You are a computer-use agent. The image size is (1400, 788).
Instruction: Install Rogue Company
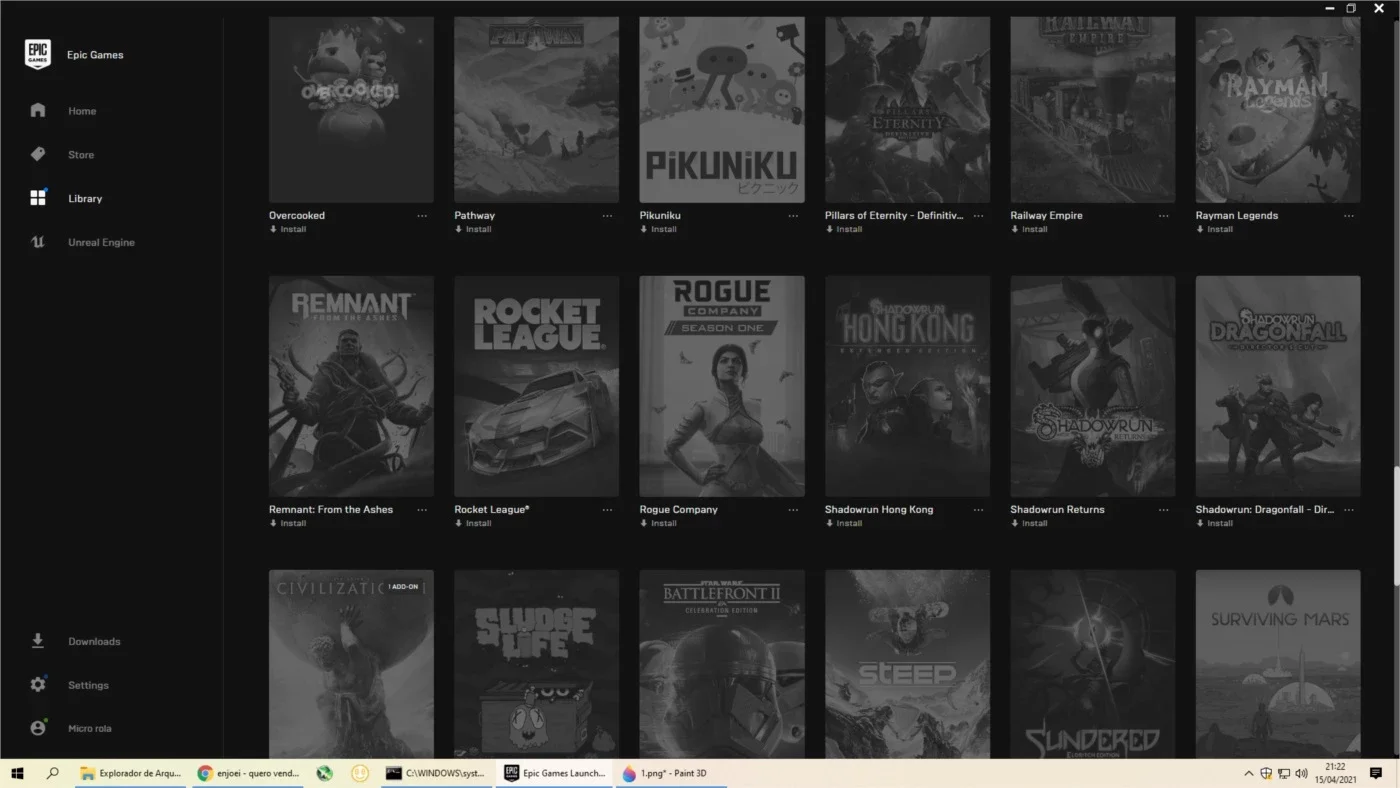[659, 524]
